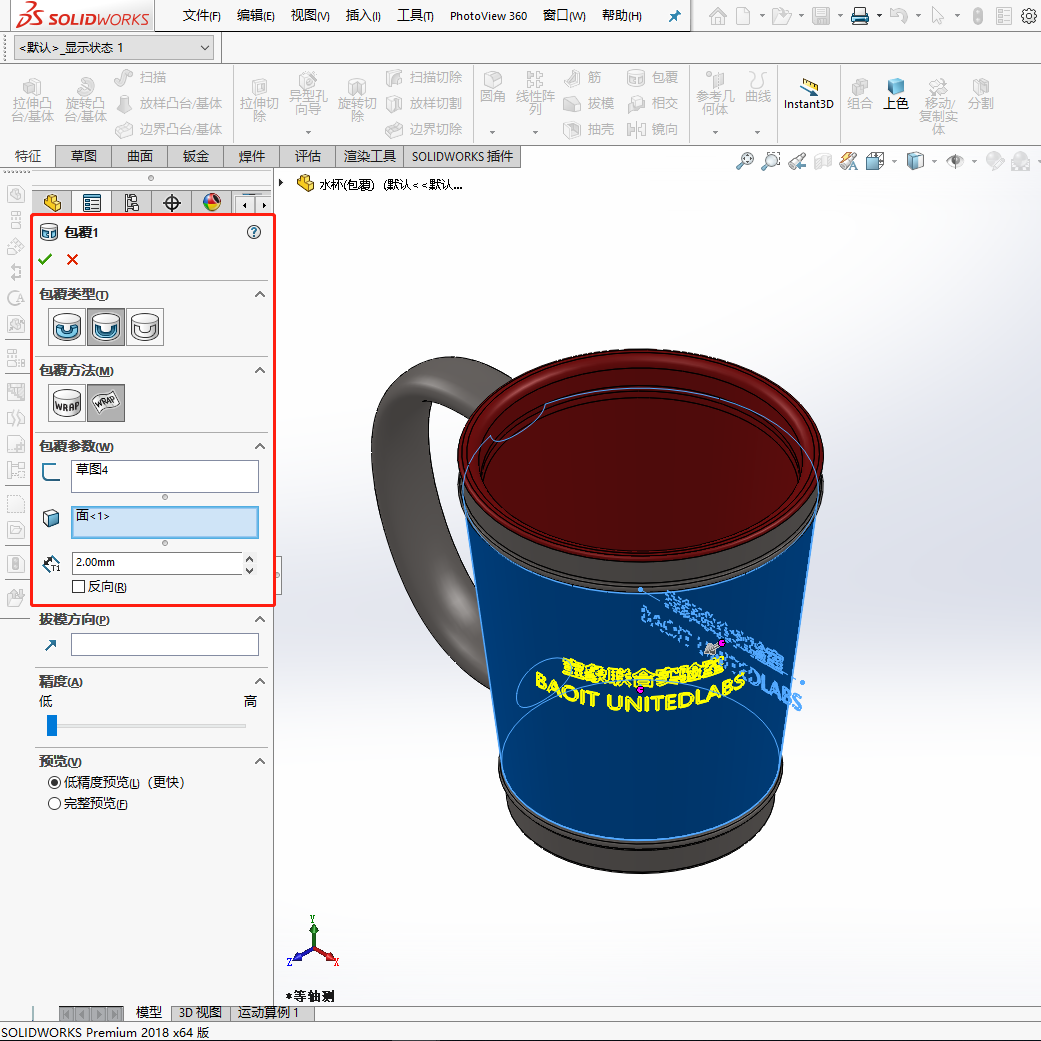This screenshot has width=1041, height=1041.
Task: Collapse the 精度 section
Action: coord(260,681)
